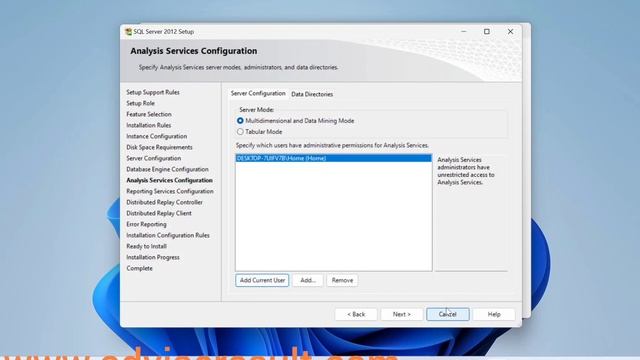Image resolution: width=640 pixels, height=360 pixels.
Task: Select Tabular Mode radio button
Action: (x=240, y=132)
